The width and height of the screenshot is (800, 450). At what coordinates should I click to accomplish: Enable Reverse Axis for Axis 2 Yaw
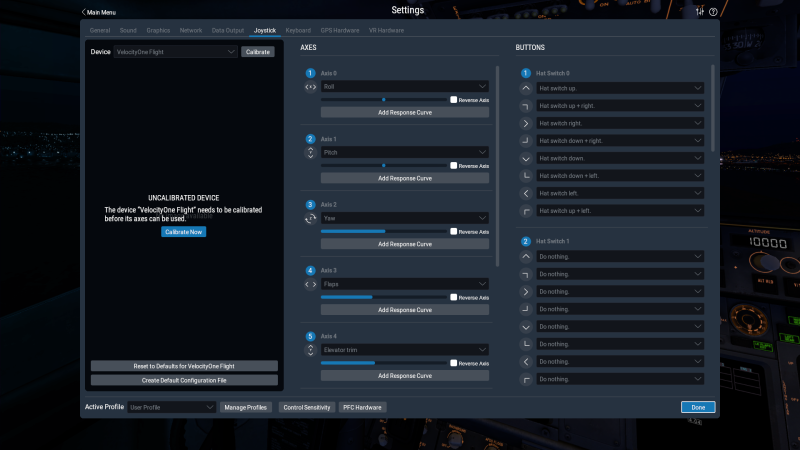(x=454, y=232)
